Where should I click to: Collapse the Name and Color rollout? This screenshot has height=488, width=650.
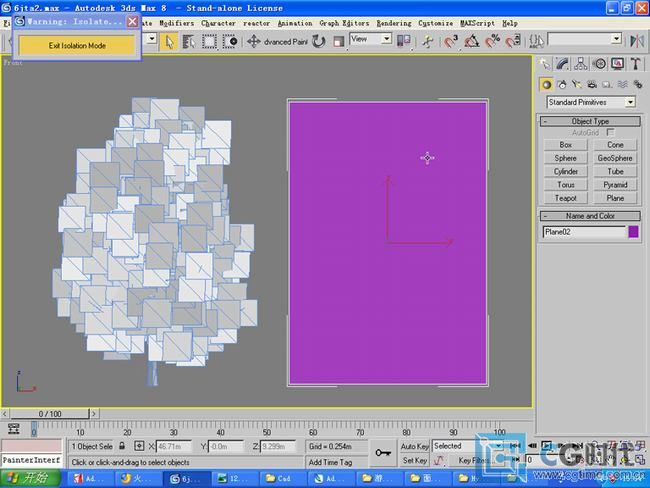tap(590, 216)
